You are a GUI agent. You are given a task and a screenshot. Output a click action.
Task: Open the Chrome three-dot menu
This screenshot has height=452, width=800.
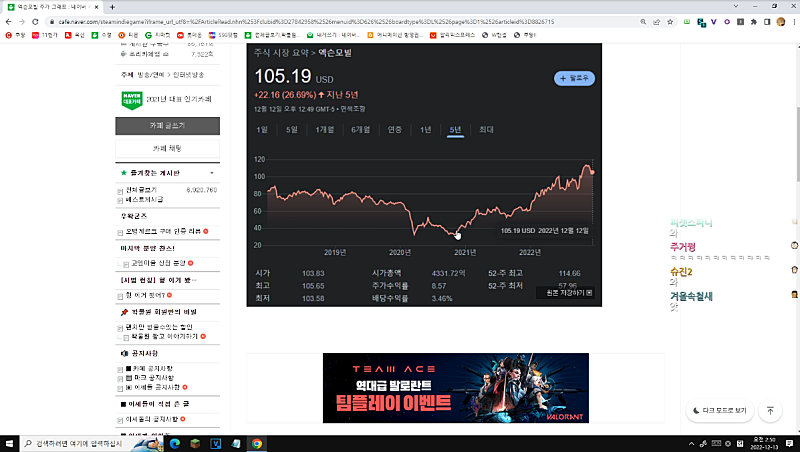point(794,22)
